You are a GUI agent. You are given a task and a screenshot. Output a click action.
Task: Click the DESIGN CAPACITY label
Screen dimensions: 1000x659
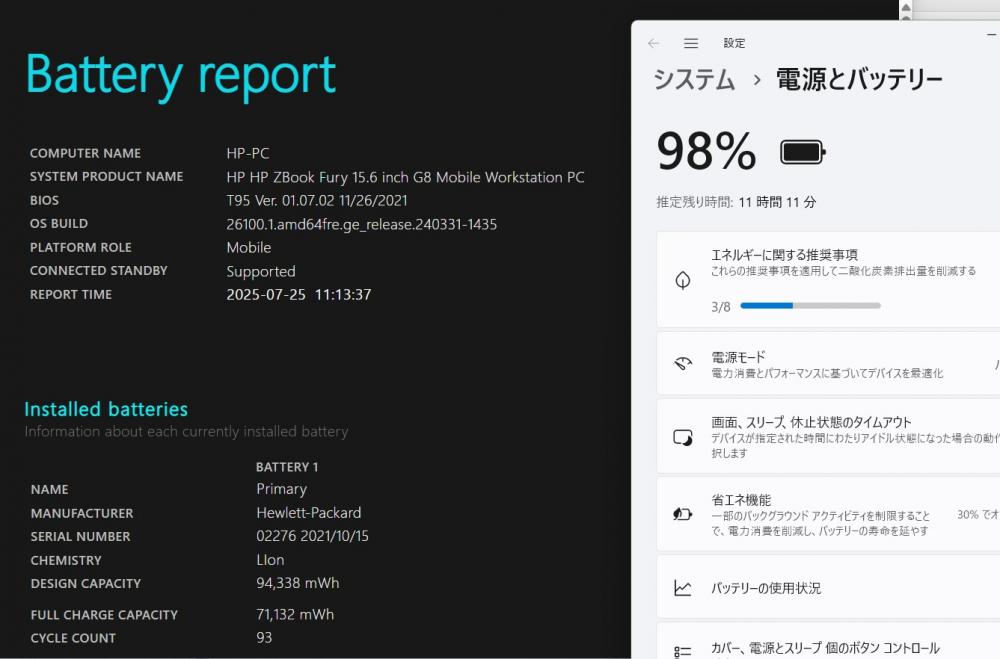[x=85, y=584]
